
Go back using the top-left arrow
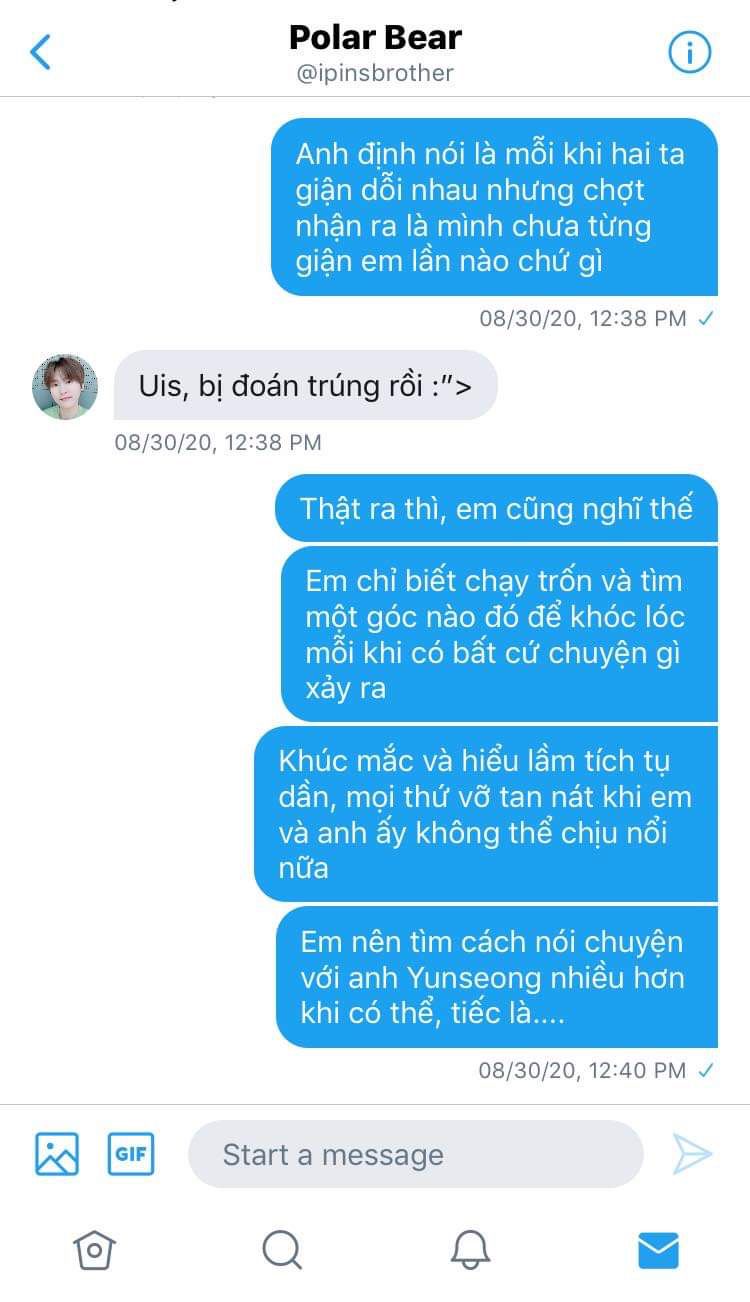pos(40,52)
